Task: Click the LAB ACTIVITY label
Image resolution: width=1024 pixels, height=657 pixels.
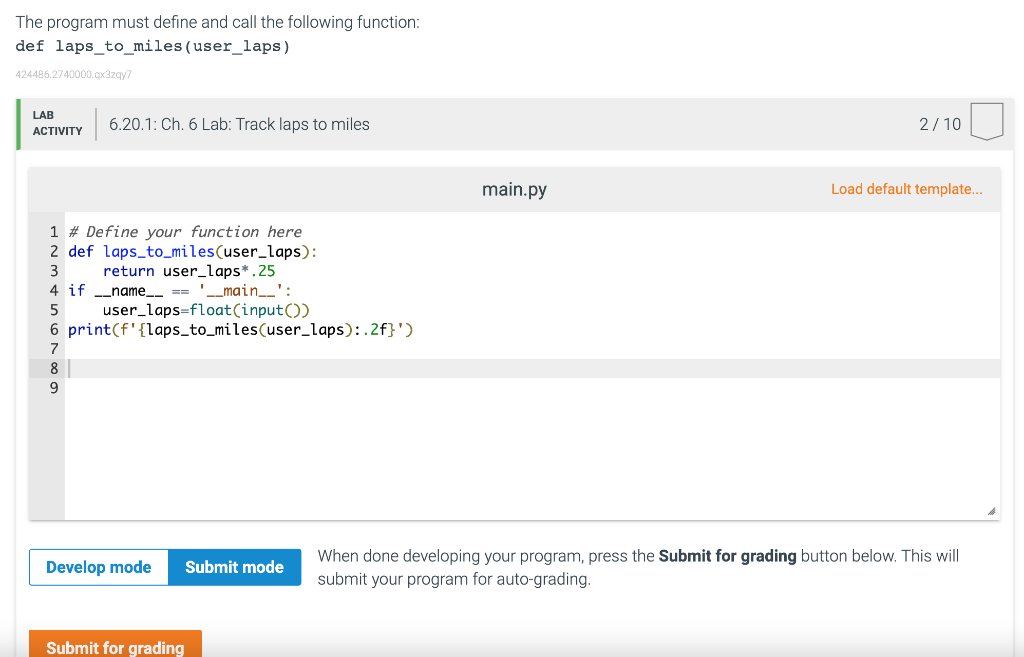Action: 57,123
